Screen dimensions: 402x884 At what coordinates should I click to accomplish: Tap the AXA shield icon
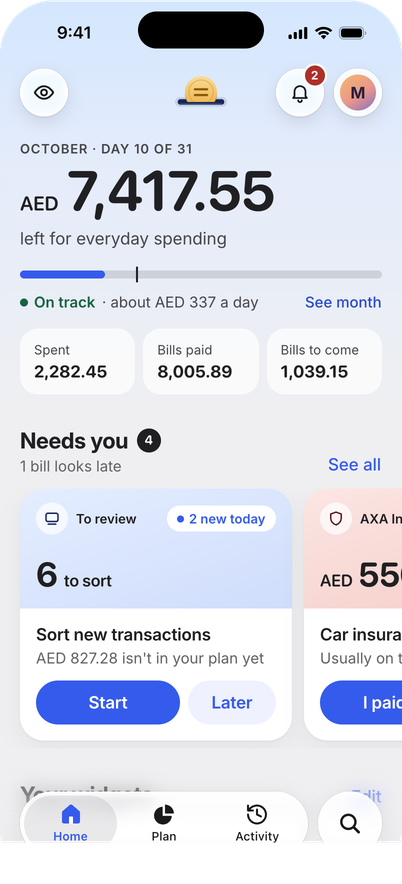click(336, 519)
